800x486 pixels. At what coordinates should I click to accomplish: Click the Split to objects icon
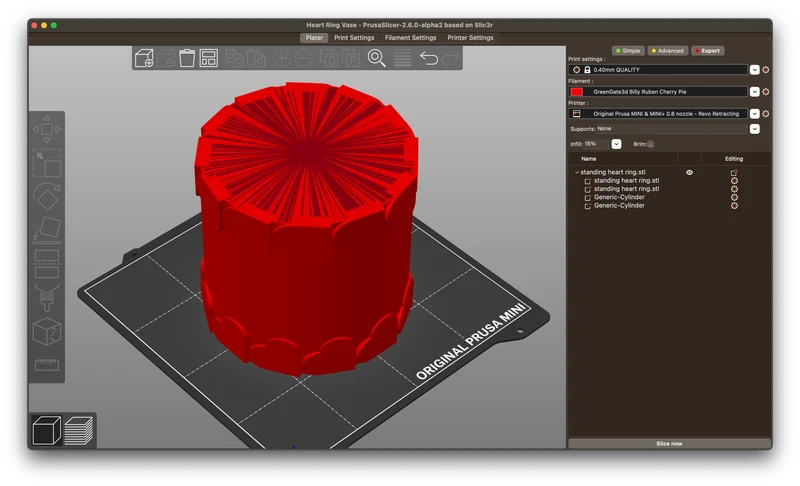[329, 58]
